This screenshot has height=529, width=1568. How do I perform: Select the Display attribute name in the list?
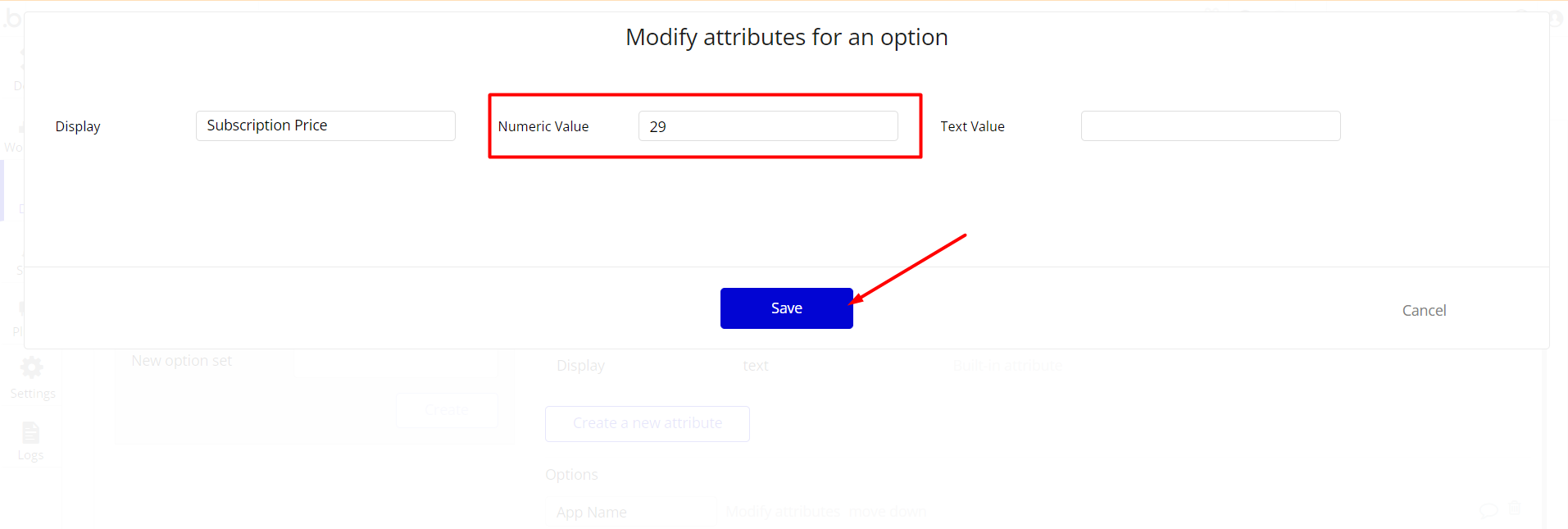pyautogui.click(x=580, y=366)
